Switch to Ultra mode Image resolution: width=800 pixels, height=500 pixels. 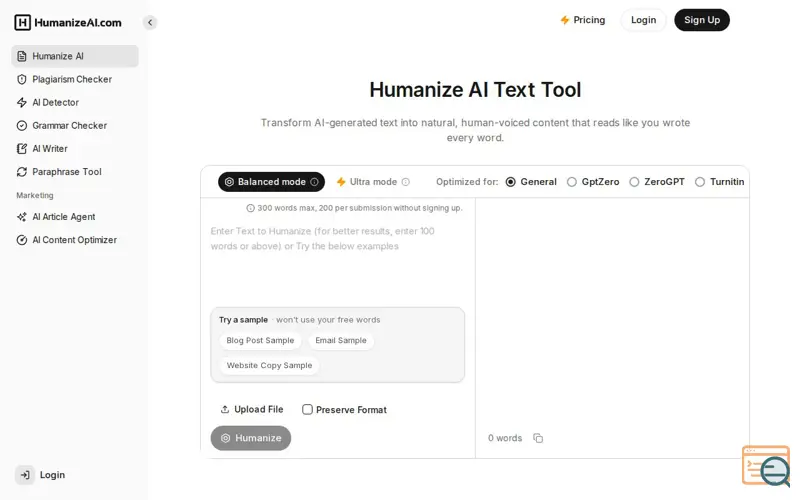372,182
